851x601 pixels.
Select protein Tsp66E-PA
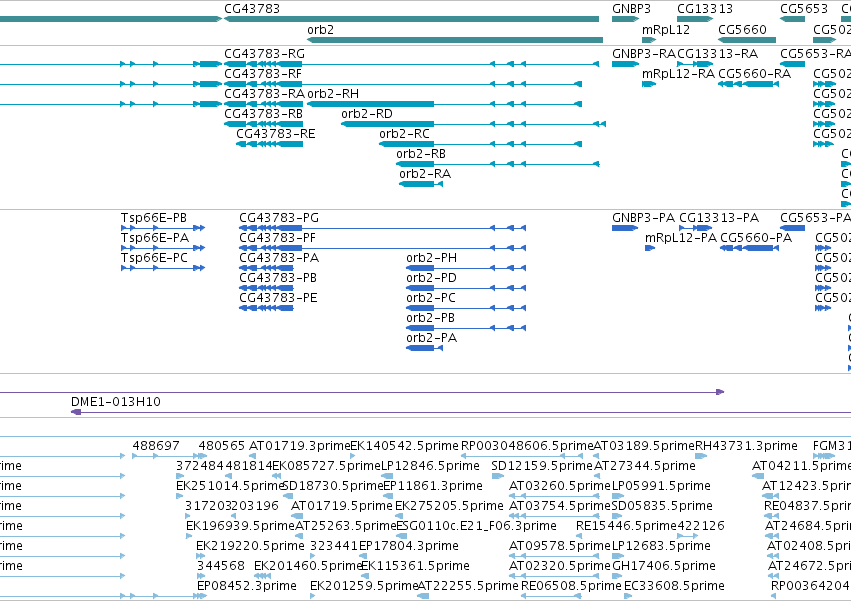point(155,238)
